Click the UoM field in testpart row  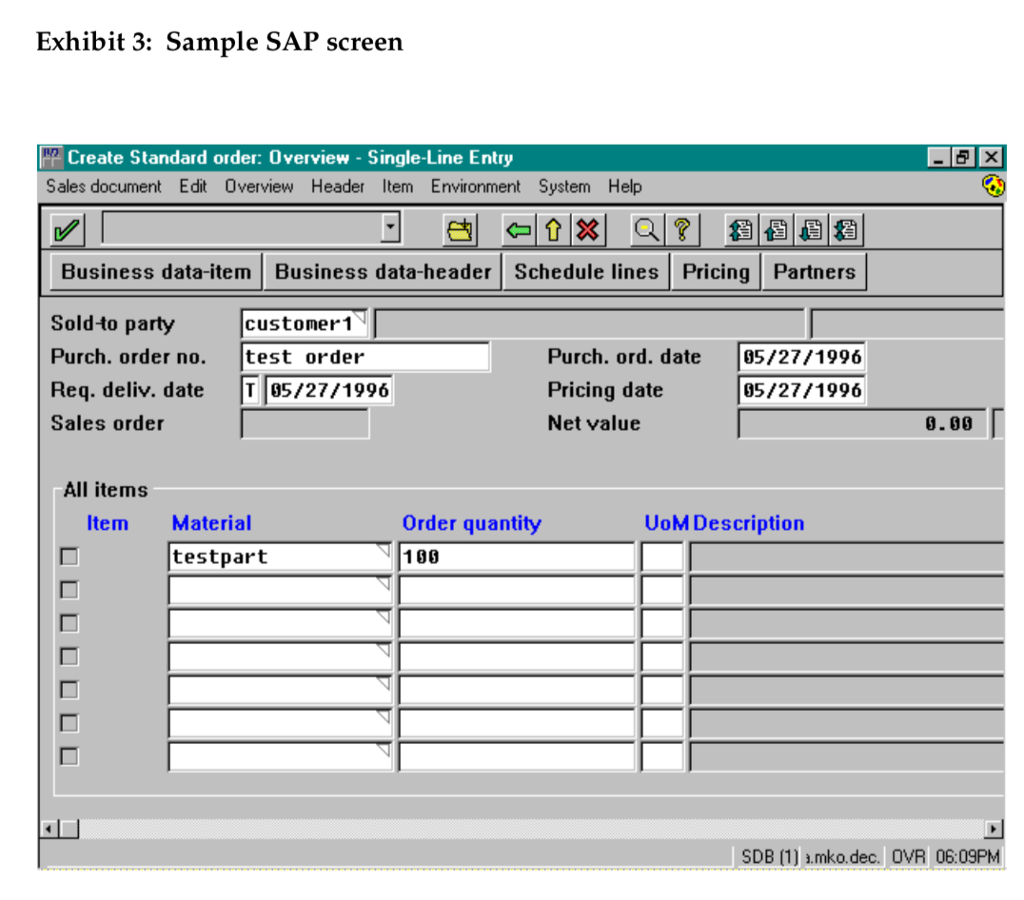(662, 556)
